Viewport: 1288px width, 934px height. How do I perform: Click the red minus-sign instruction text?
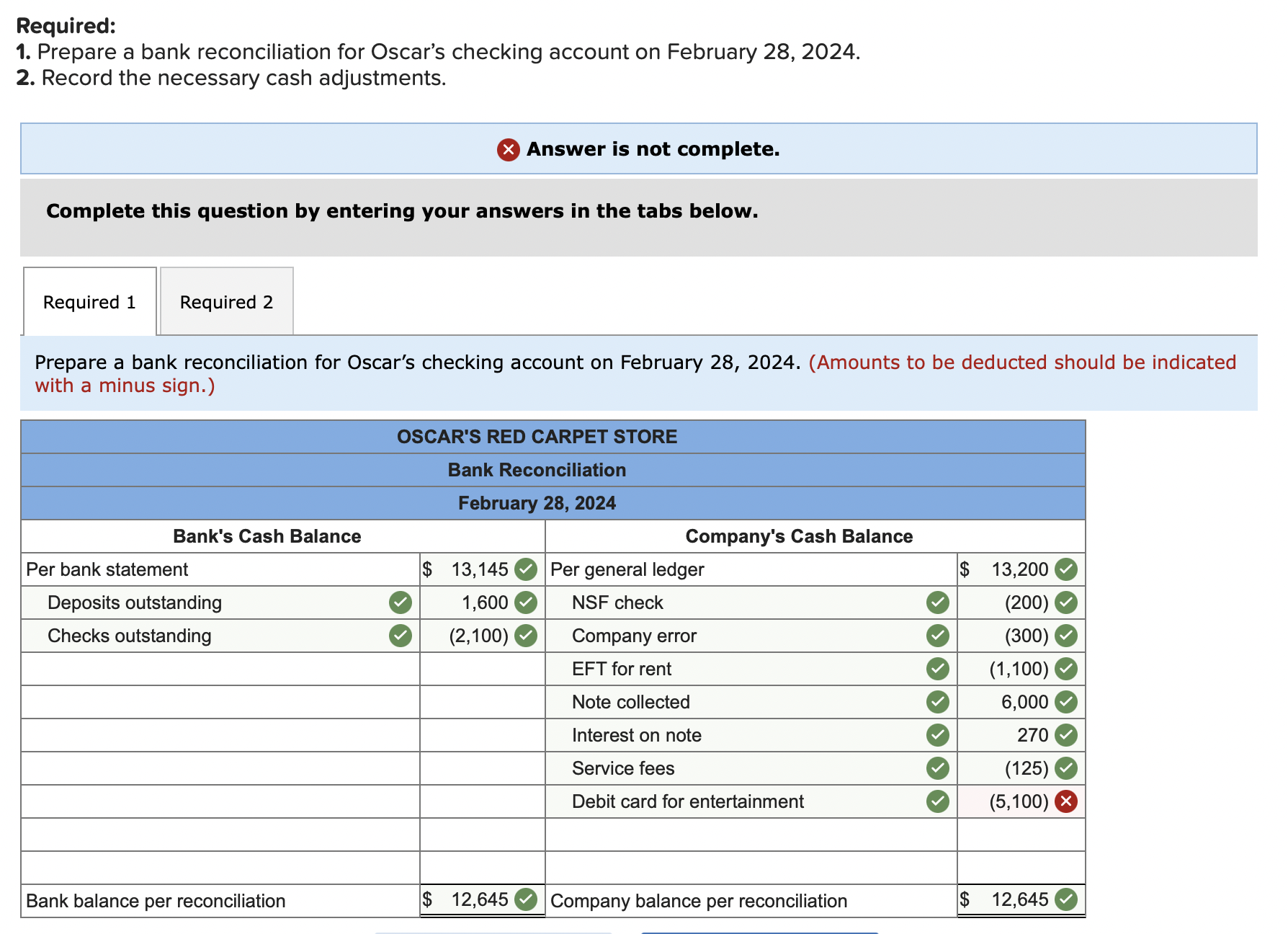coord(635,373)
